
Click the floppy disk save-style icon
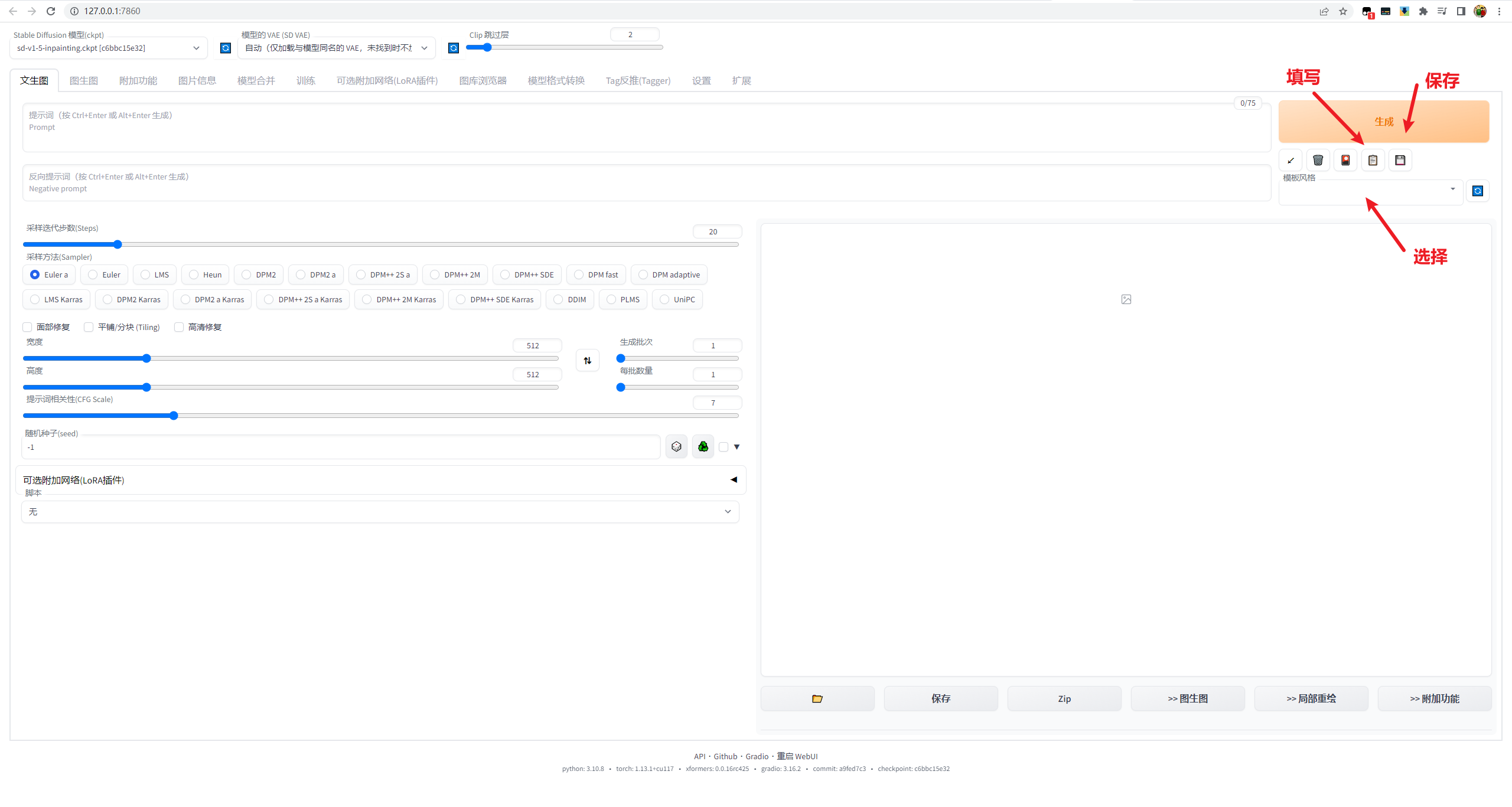[1400, 160]
